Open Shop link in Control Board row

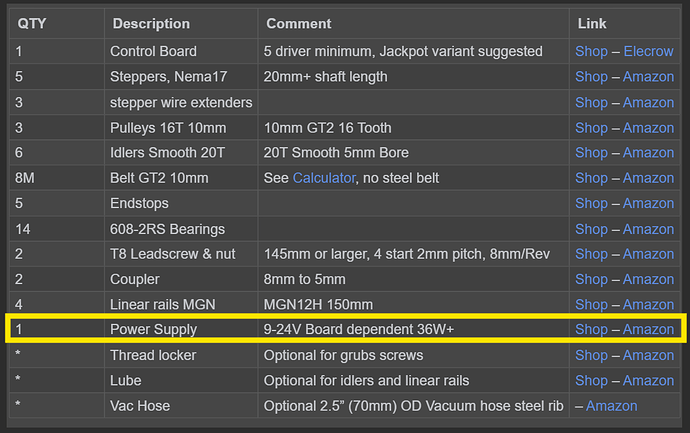click(591, 51)
